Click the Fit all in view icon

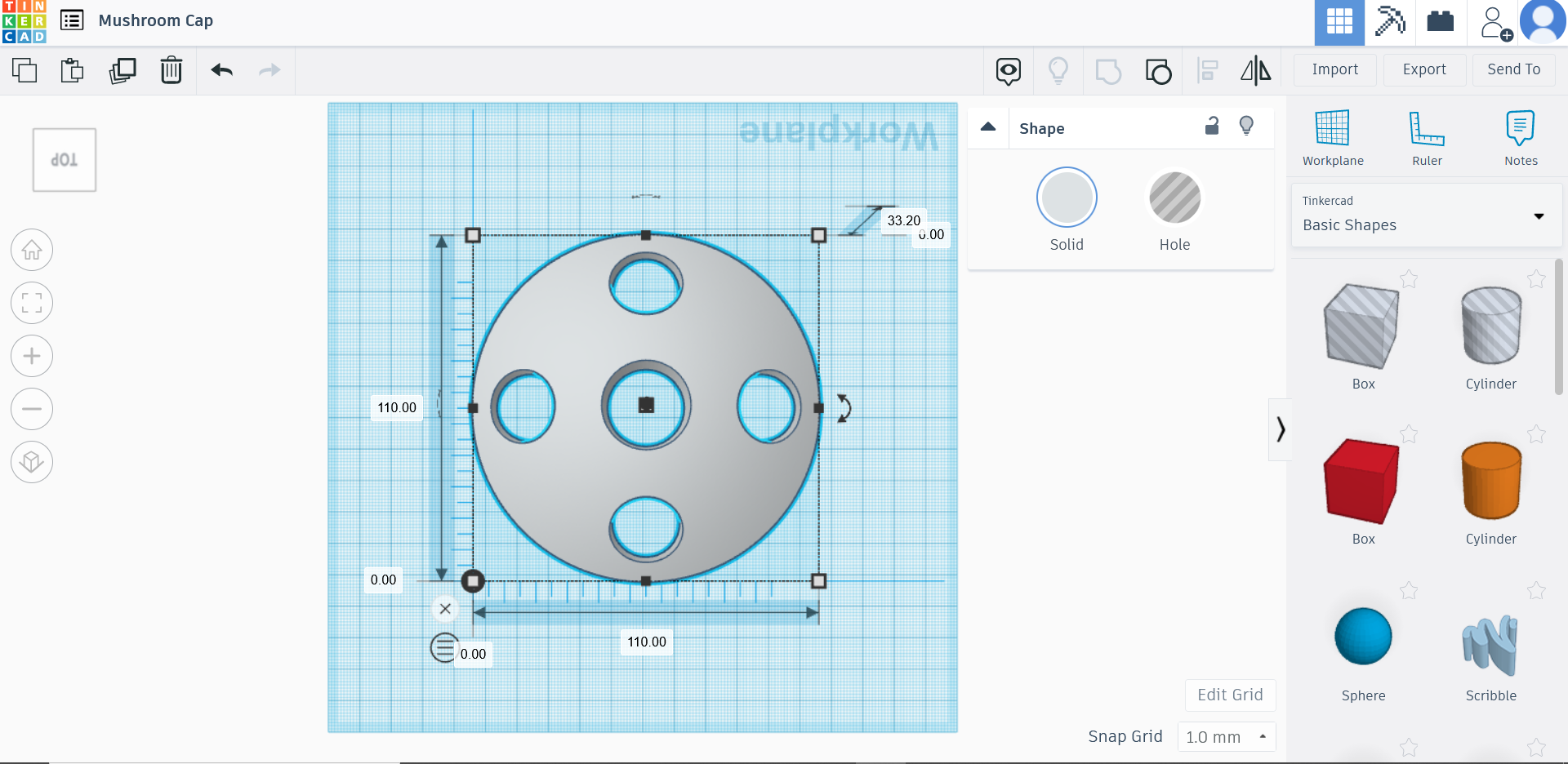[x=31, y=303]
